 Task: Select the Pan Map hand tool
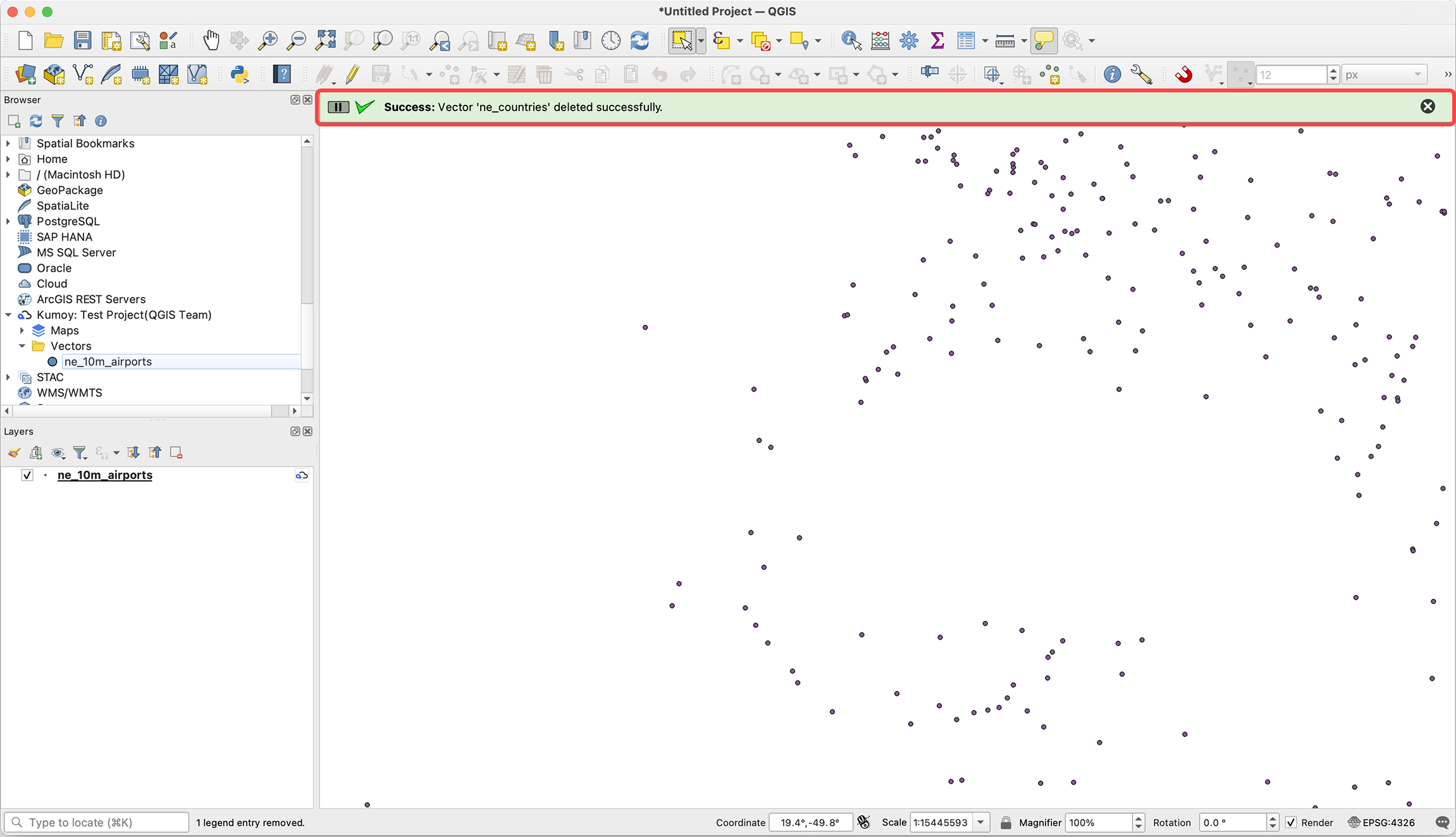[211, 40]
